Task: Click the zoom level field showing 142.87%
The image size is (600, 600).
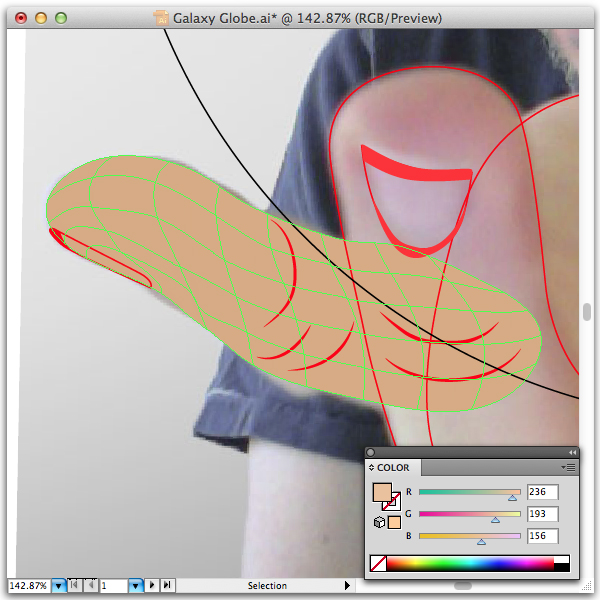Action: [x=29, y=585]
